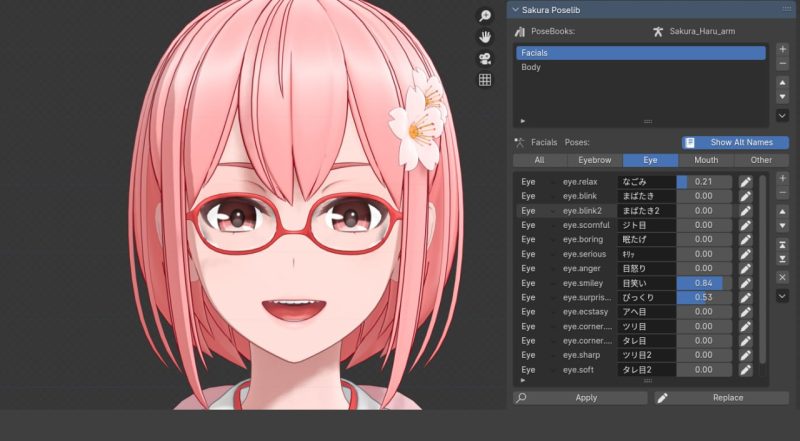Click the eye.surprise value slider
The image size is (800, 441).
point(704,298)
